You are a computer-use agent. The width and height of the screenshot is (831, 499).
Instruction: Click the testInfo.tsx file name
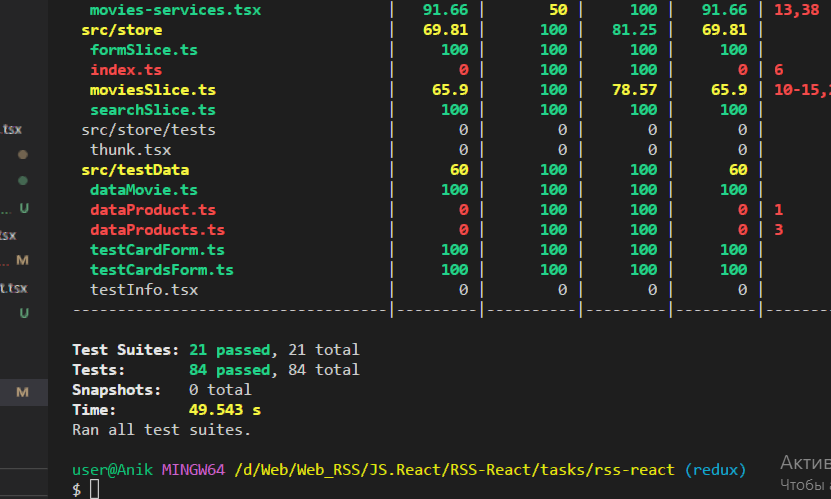click(x=144, y=290)
